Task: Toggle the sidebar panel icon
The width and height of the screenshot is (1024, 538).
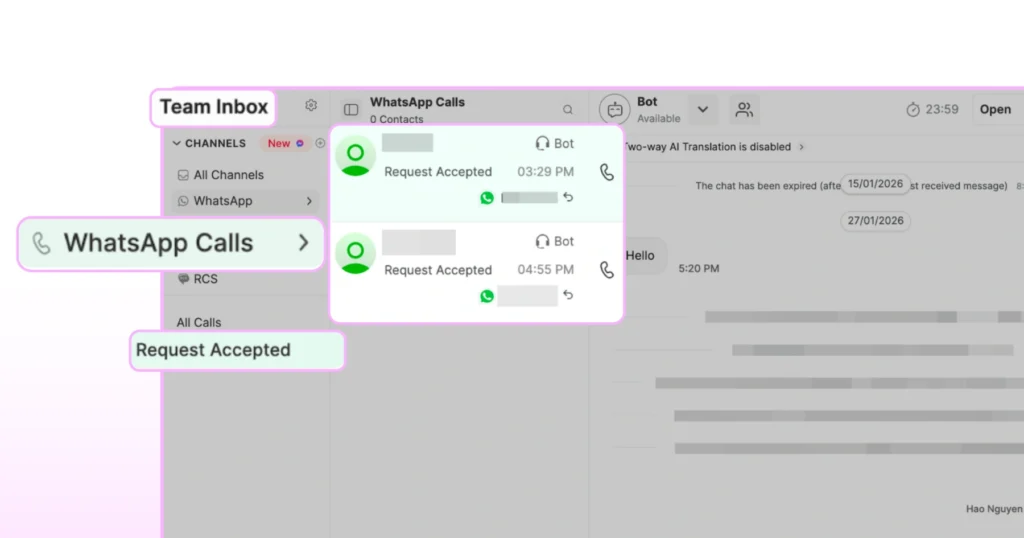Action: [351, 110]
